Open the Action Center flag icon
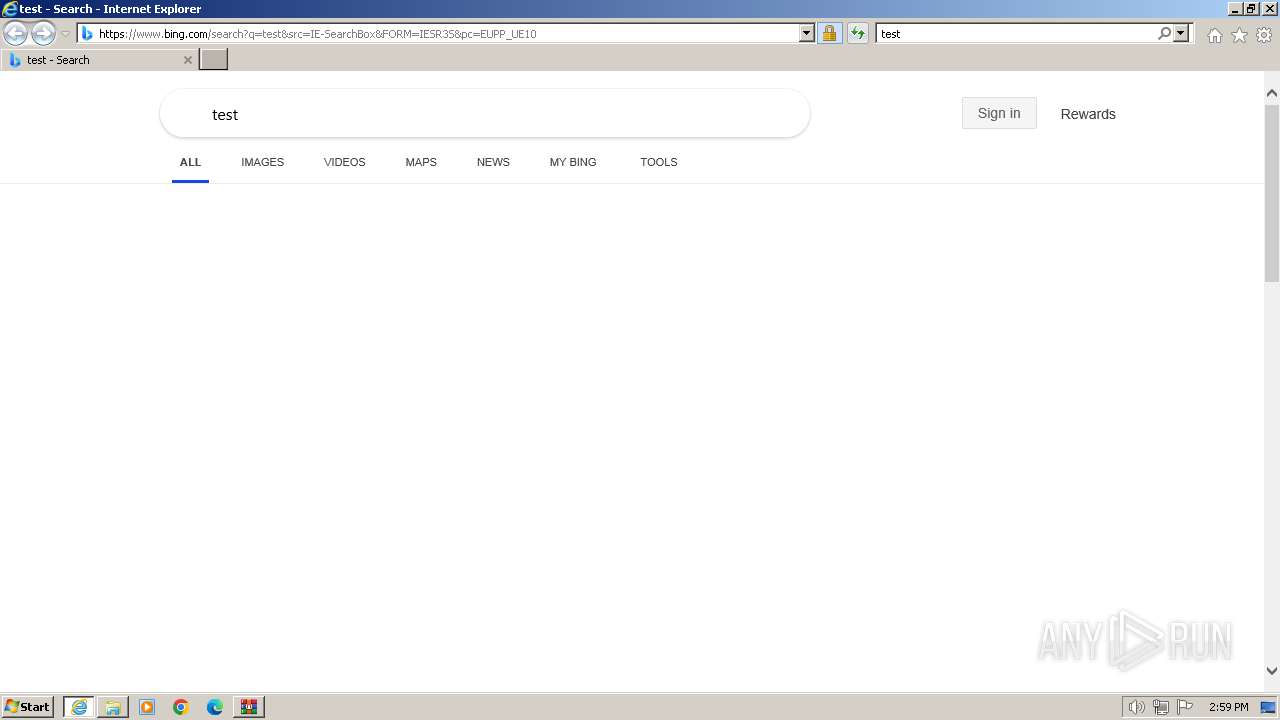The image size is (1280, 720). click(1185, 707)
